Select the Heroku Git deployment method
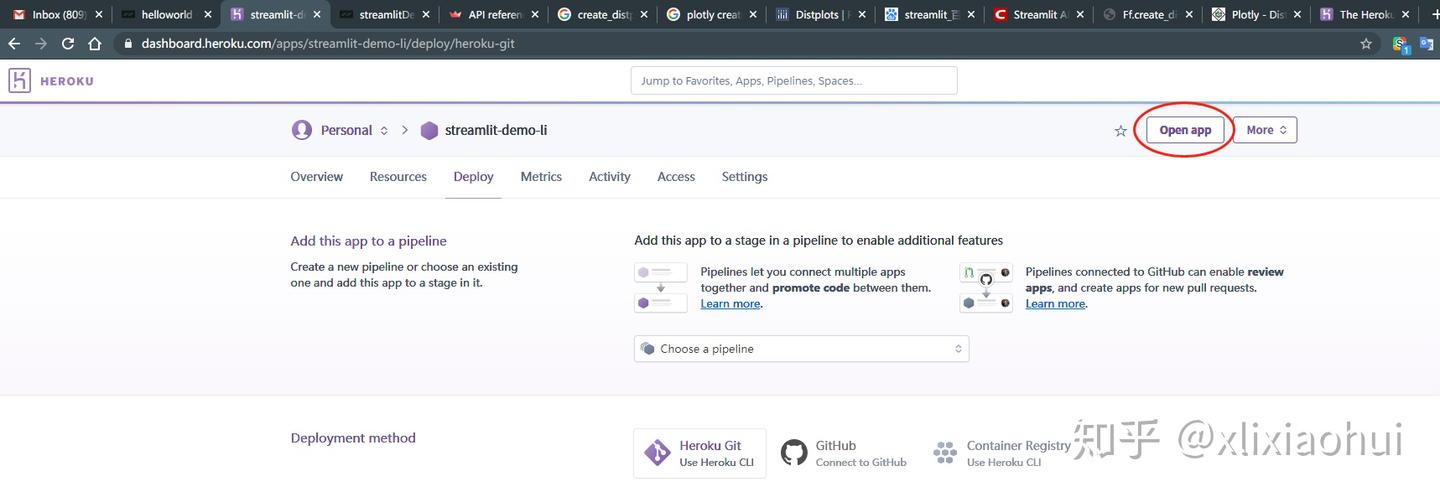This screenshot has width=1440, height=497. tap(700, 453)
